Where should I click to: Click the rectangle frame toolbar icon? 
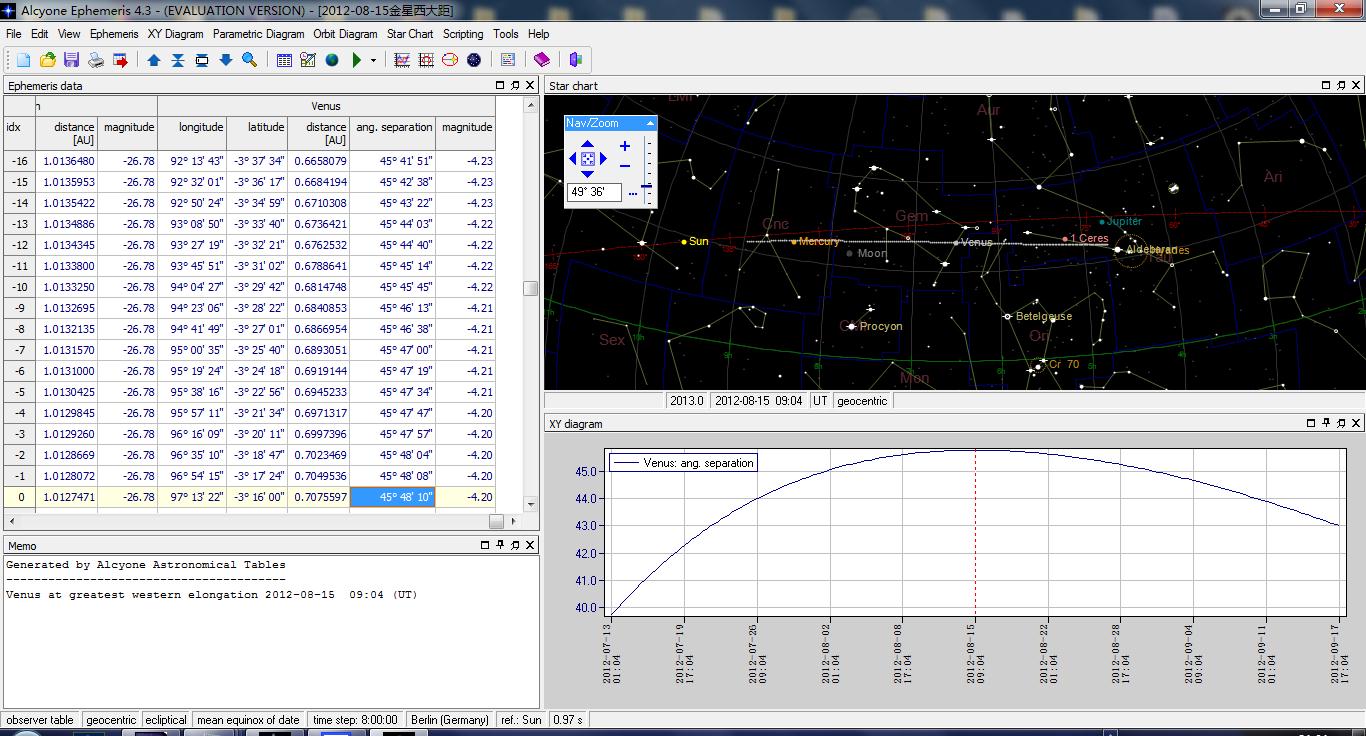pos(202,60)
